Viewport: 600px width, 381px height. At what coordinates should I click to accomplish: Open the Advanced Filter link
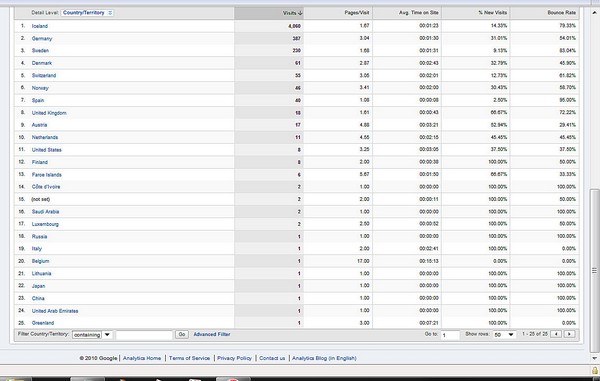click(212, 334)
